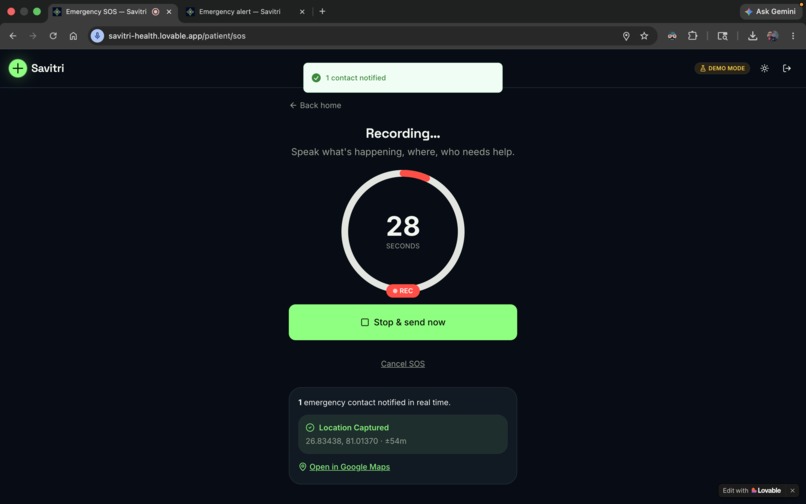The height and width of the screenshot is (504, 806).
Task: Click the tab search/media icon in toolbar
Action: coord(722,36)
